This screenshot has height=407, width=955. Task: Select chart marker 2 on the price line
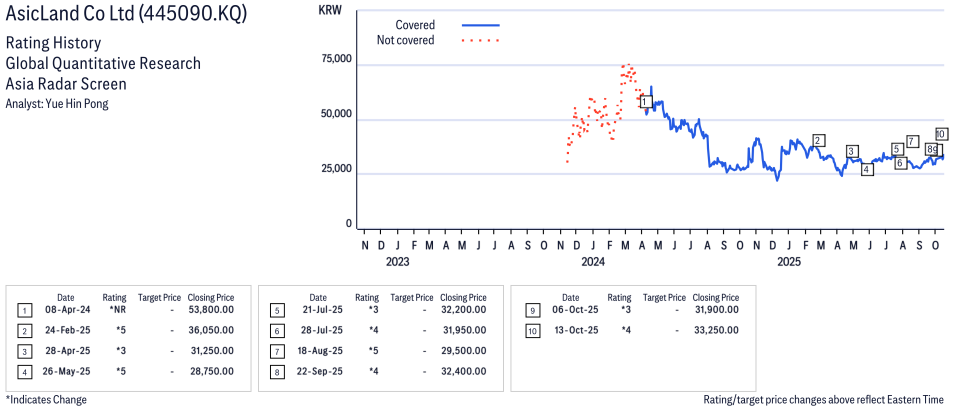[818, 140]
